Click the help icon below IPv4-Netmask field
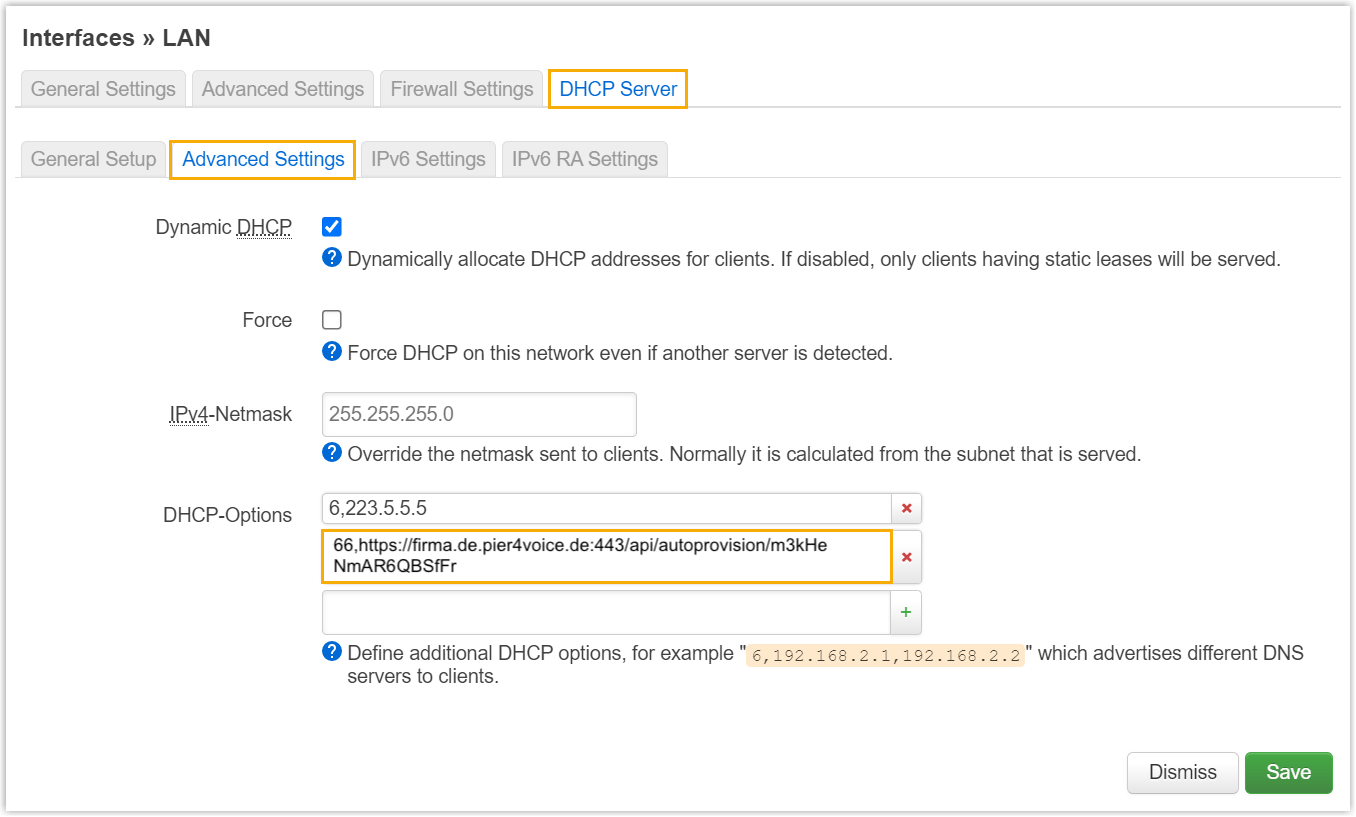1356x817 pixels. click(332, 453)
